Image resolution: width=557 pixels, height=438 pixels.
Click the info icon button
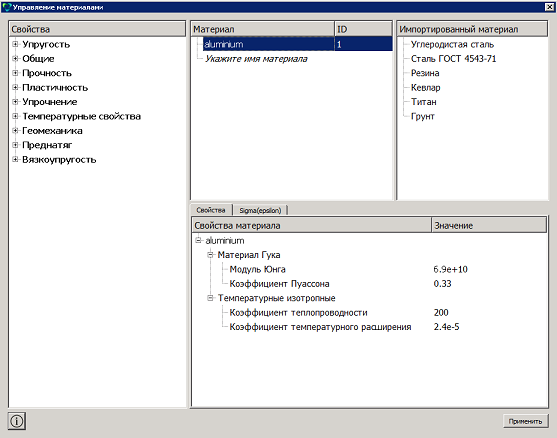pos(17,421)
